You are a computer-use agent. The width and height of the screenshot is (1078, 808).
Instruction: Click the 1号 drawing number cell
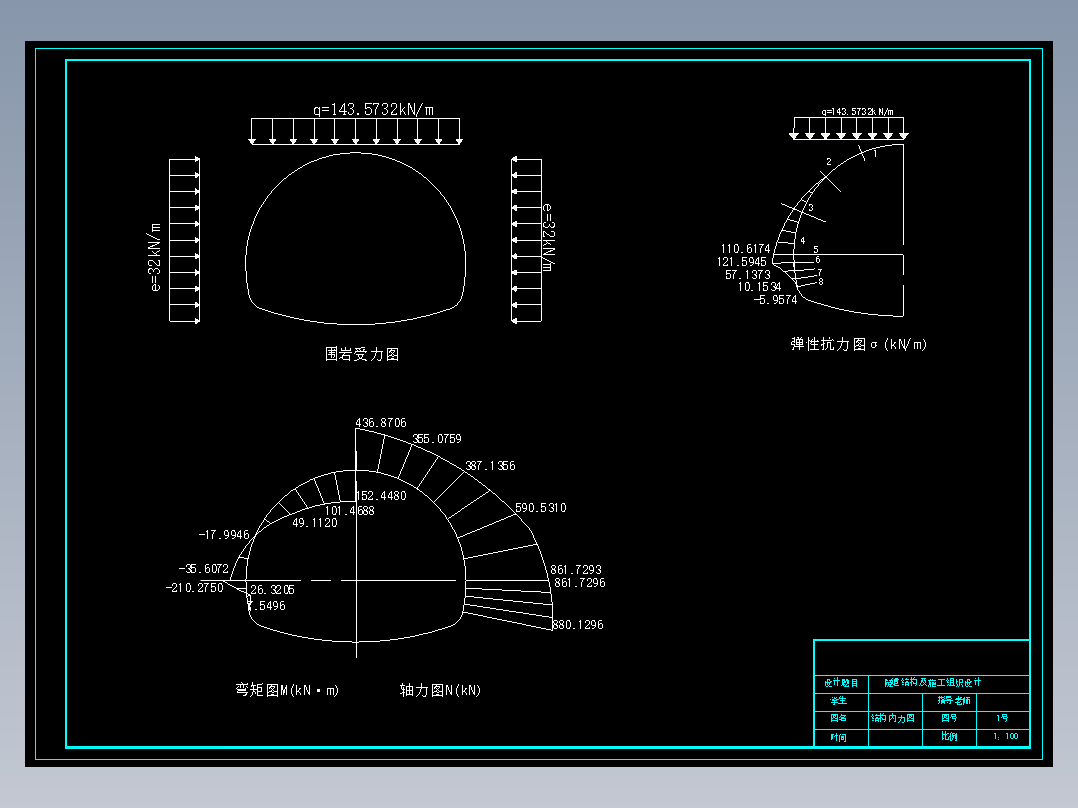pos(1003,718)
